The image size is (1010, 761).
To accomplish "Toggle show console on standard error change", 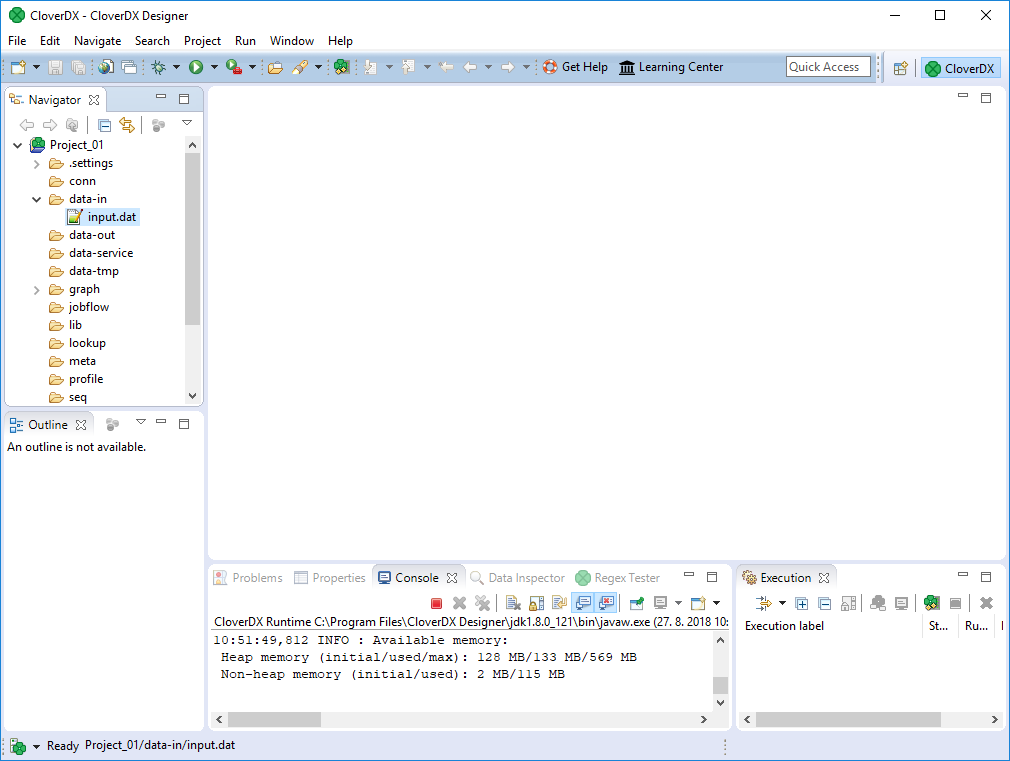I will pos(605,603).
